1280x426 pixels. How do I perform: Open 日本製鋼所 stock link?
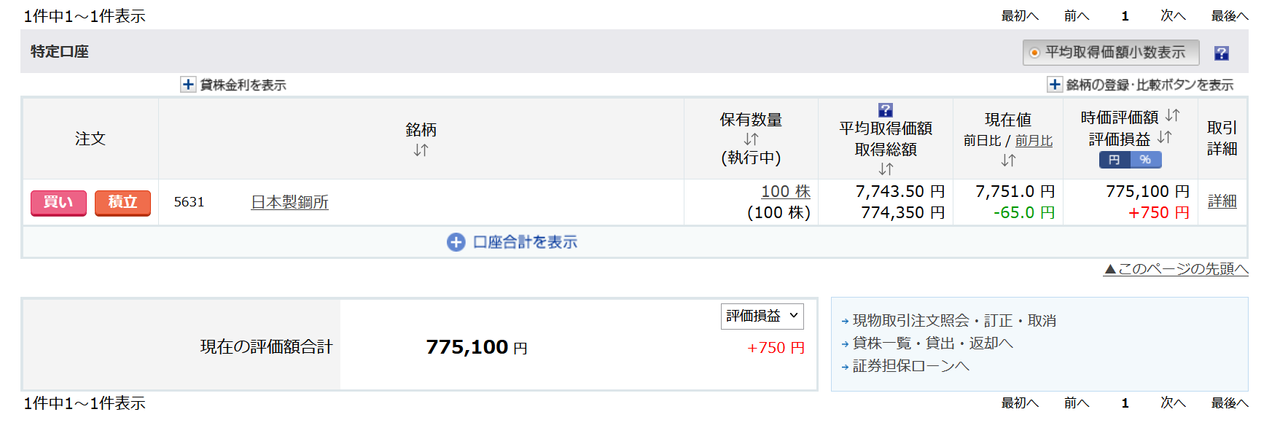289,202
